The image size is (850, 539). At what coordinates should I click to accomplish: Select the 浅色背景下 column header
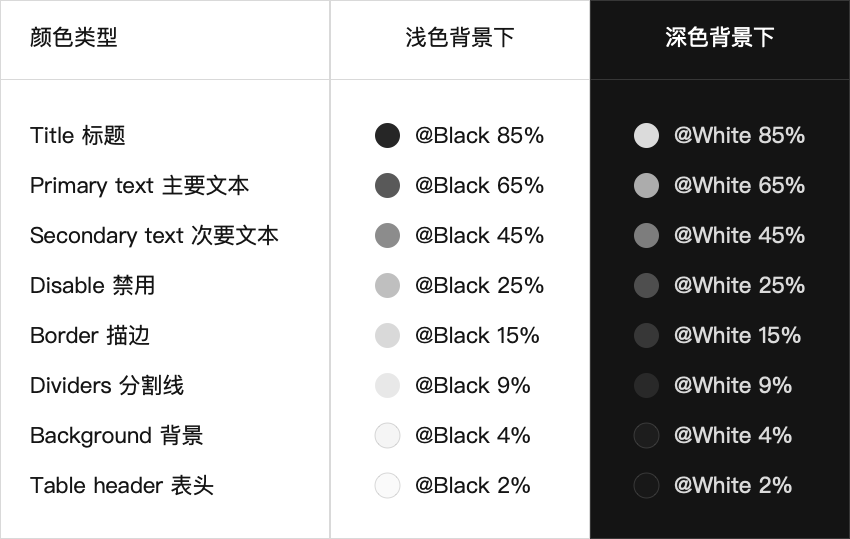(460, 38)
